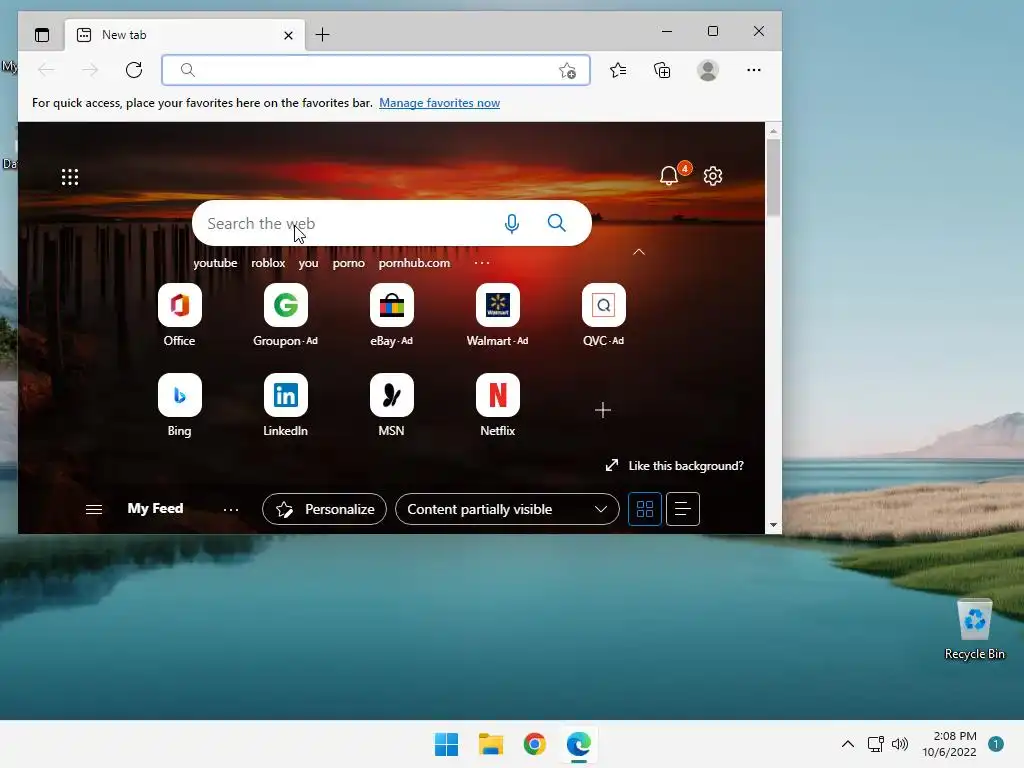Add this page to favorites star
This screenshot has width=1024, height=768.
point(568,71)
